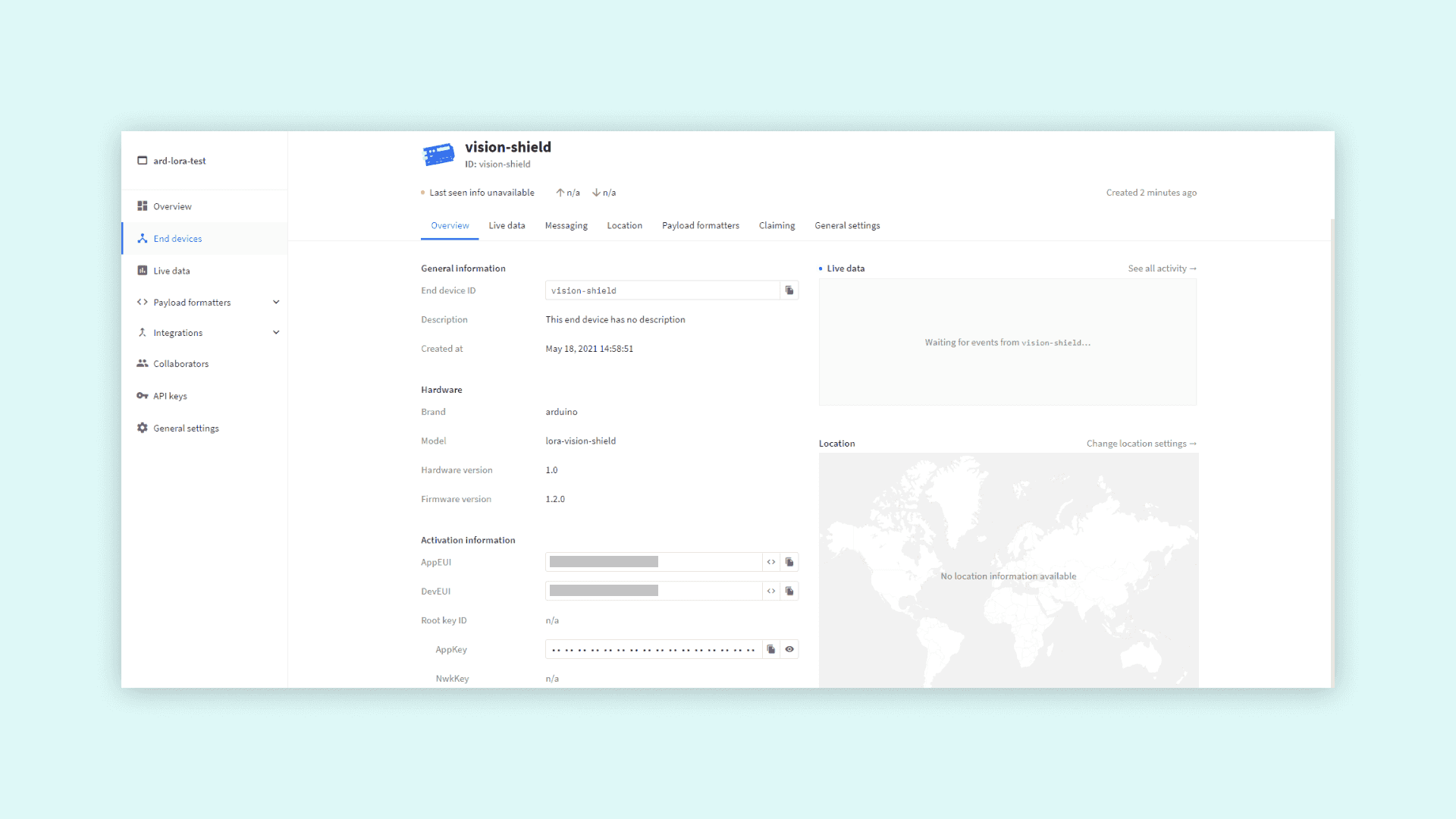Click See all activity link

(x=1162, y=268)
